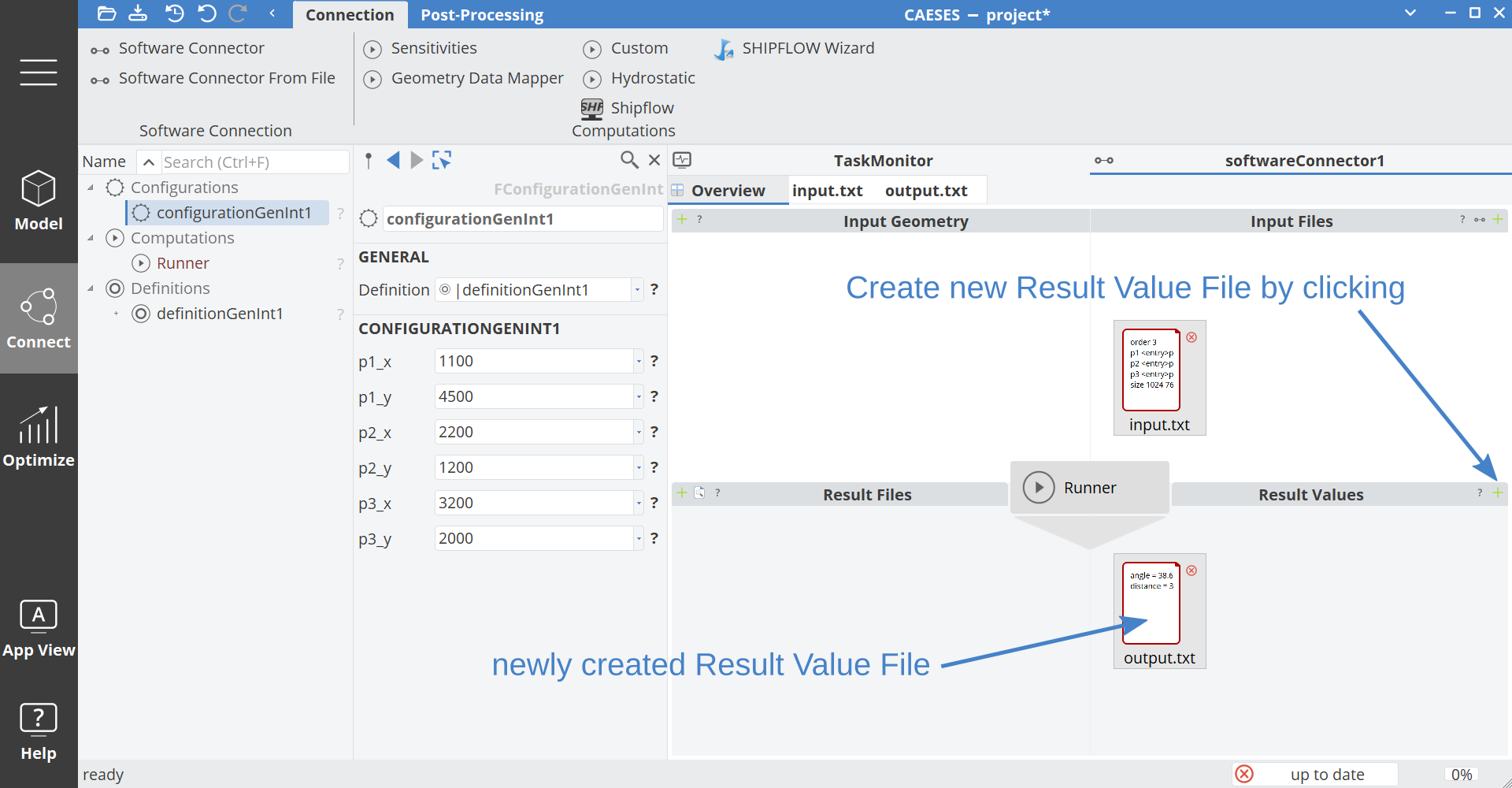Viewport: 1512px width, 788px height.
Task: Remove the output.txt result file
Action: click(x=1191, y=571)
